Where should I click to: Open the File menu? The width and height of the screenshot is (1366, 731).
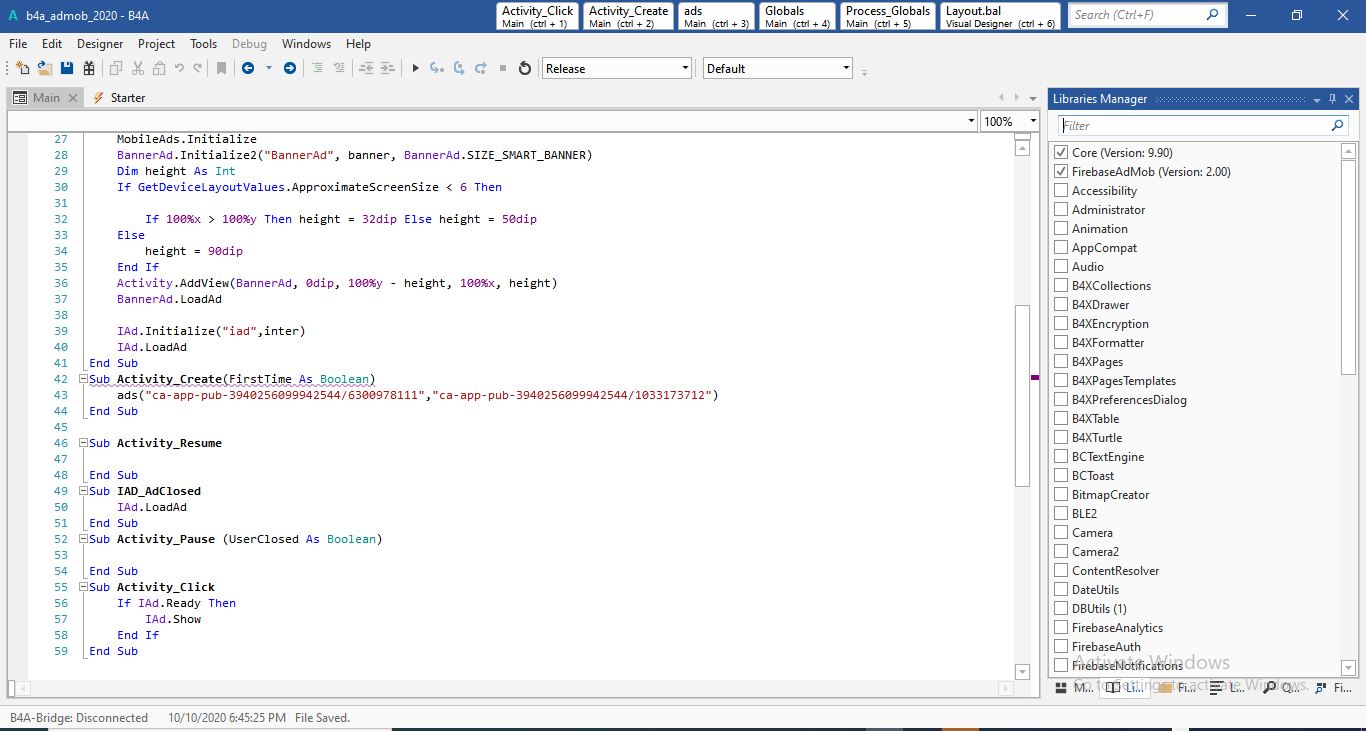pyautogui.click(x=18, y=44)
